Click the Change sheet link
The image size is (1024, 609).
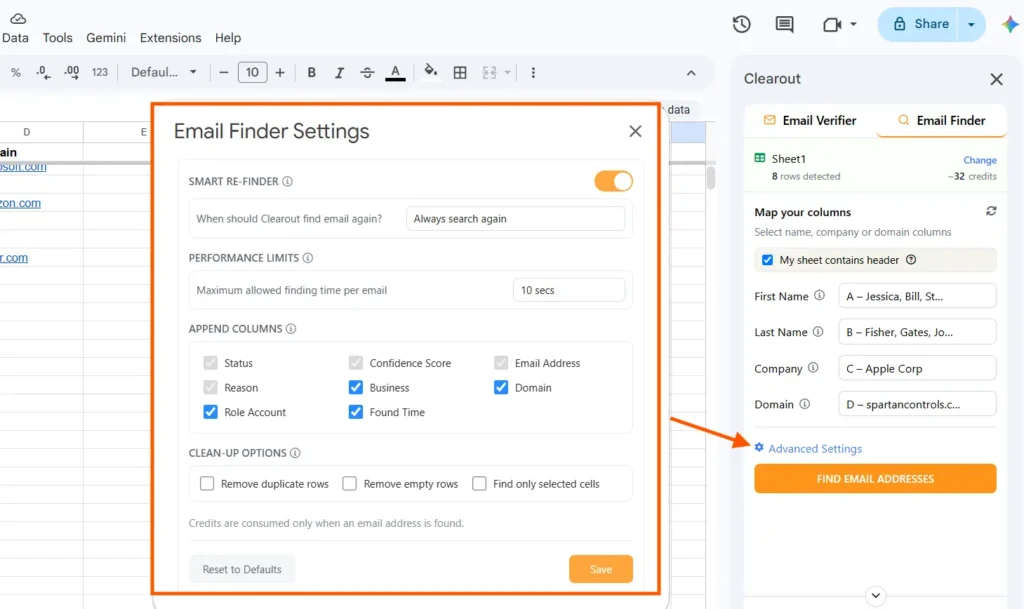click(980, 160)
